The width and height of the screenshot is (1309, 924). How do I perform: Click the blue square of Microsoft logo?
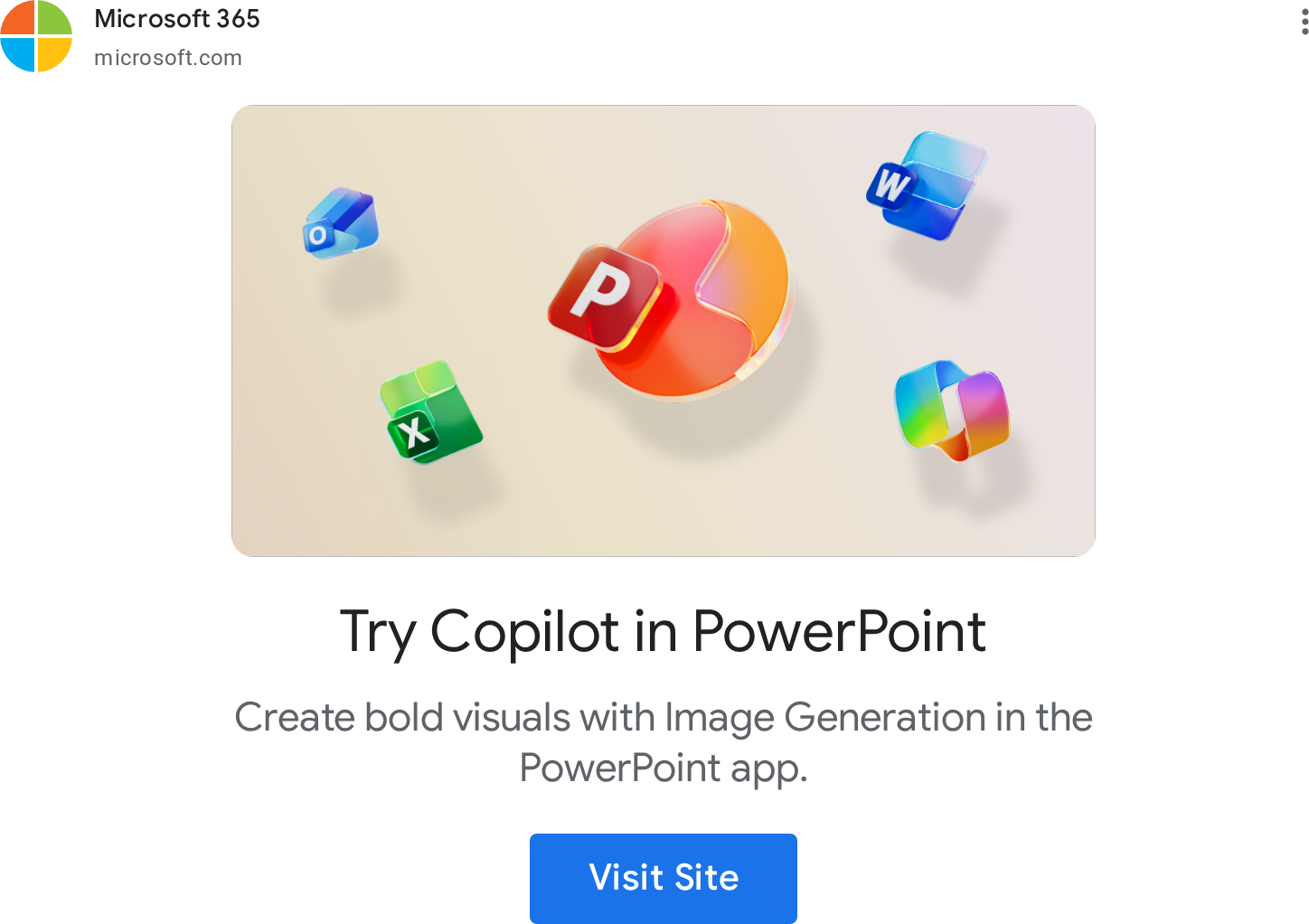pos(18,54)
